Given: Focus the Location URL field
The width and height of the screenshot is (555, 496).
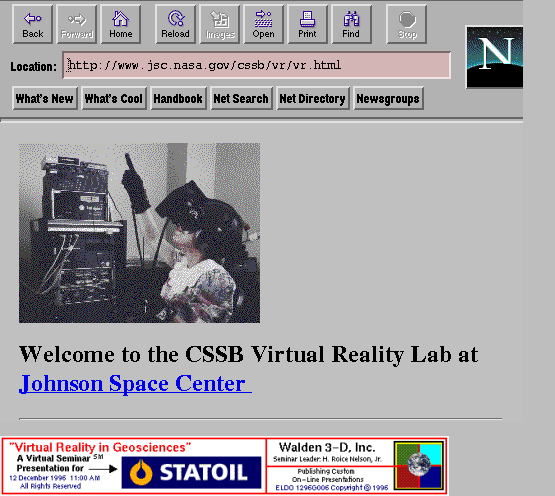Looking at the screenshot, I should [257, 65].
